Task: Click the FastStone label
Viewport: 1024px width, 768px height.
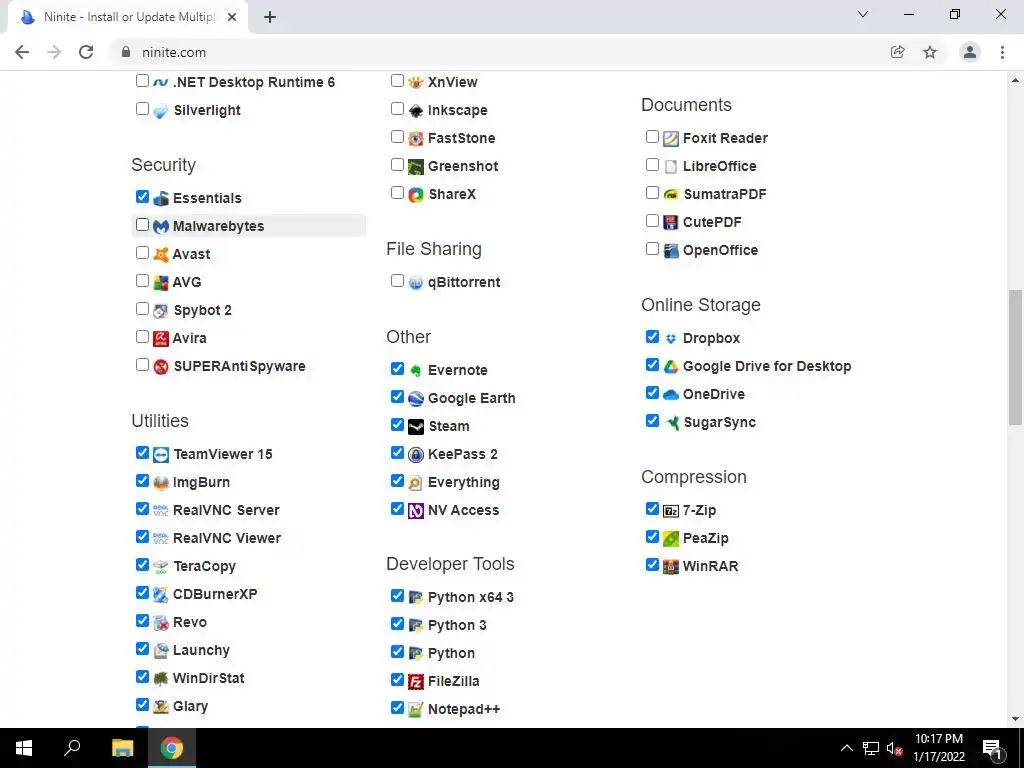Action: coord(461,138)
